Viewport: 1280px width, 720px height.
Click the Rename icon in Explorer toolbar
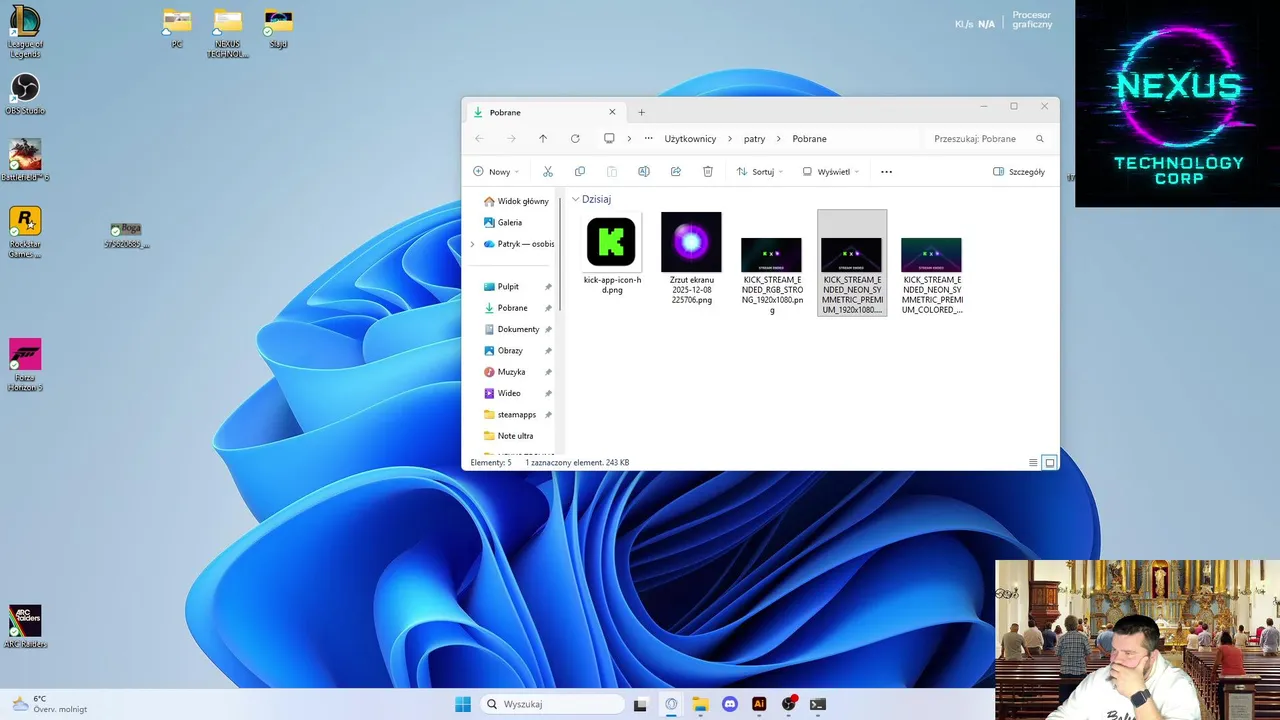click(643, 172)
